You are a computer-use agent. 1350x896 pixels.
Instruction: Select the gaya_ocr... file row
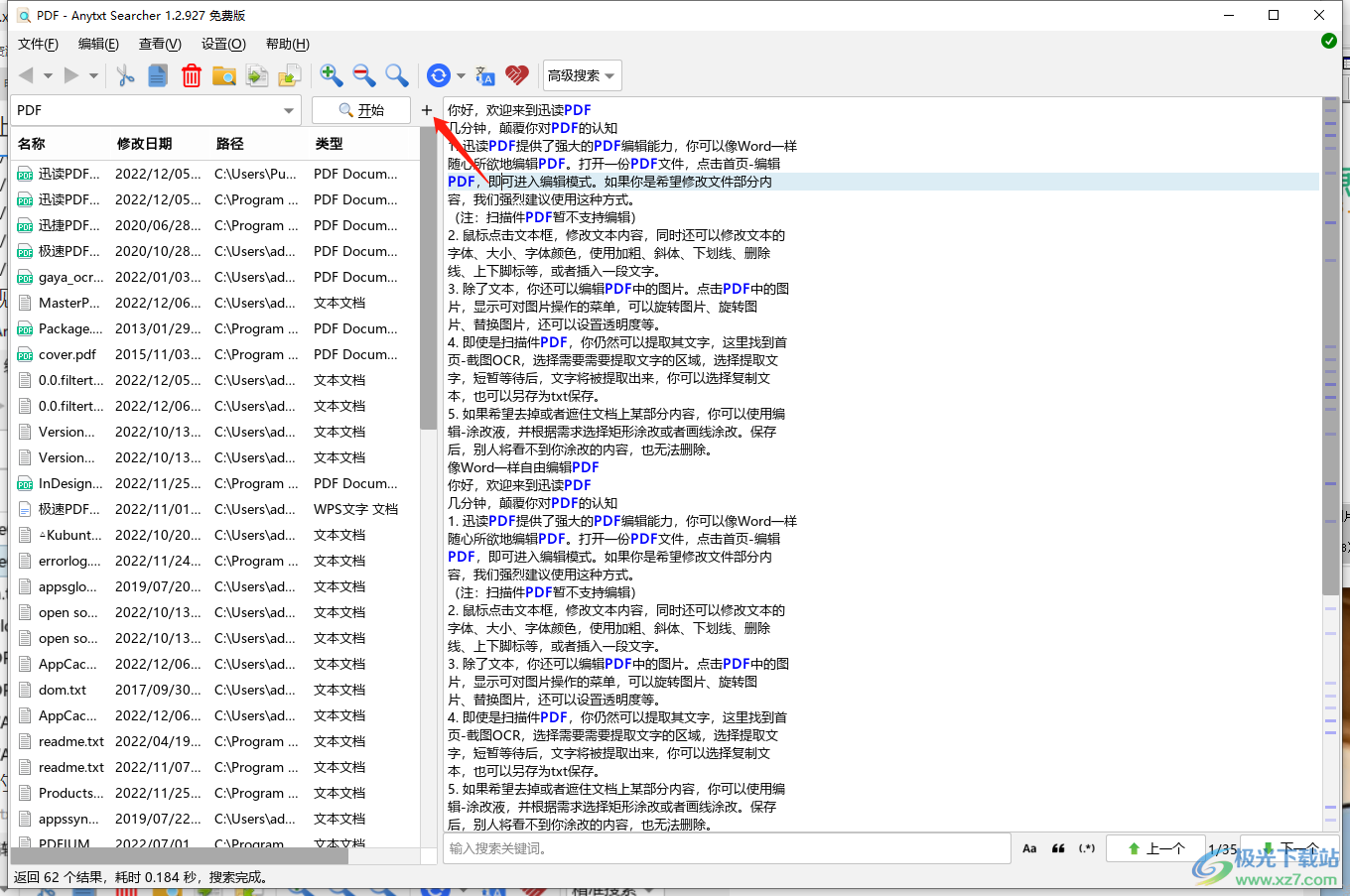[214, 277]
